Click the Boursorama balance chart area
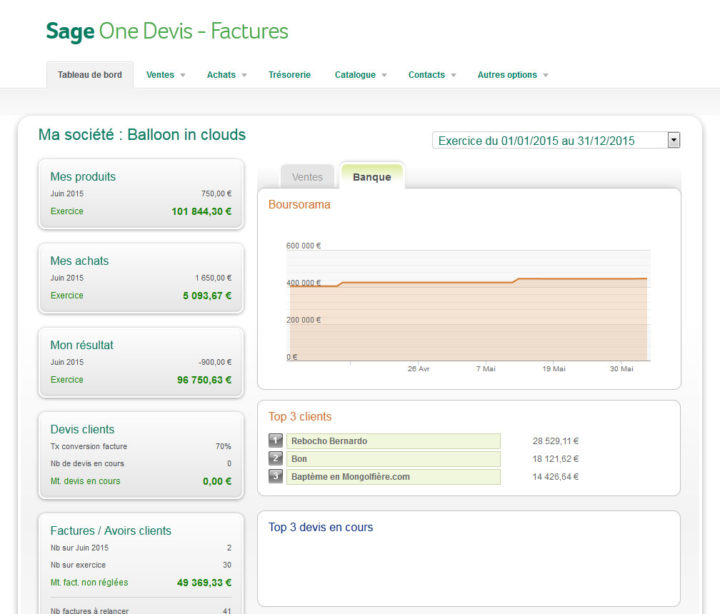720x614 pixels. point(468,305)
